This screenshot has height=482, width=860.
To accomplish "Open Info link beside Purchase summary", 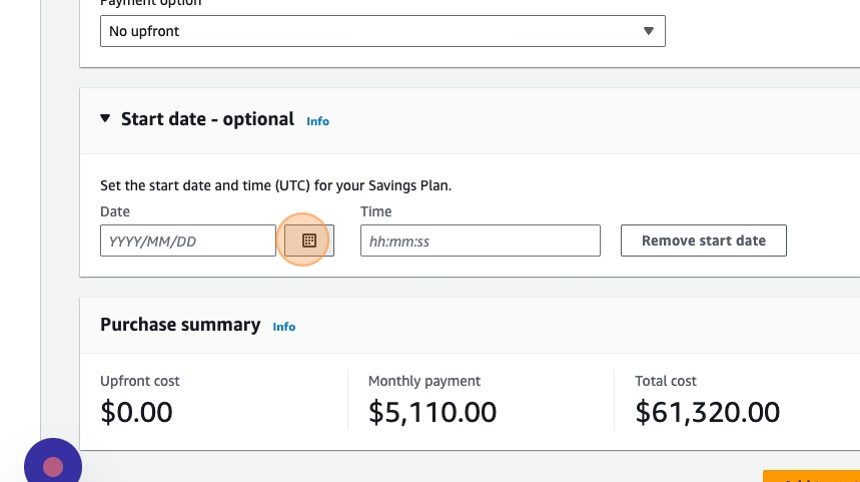I will pos(284,327).
